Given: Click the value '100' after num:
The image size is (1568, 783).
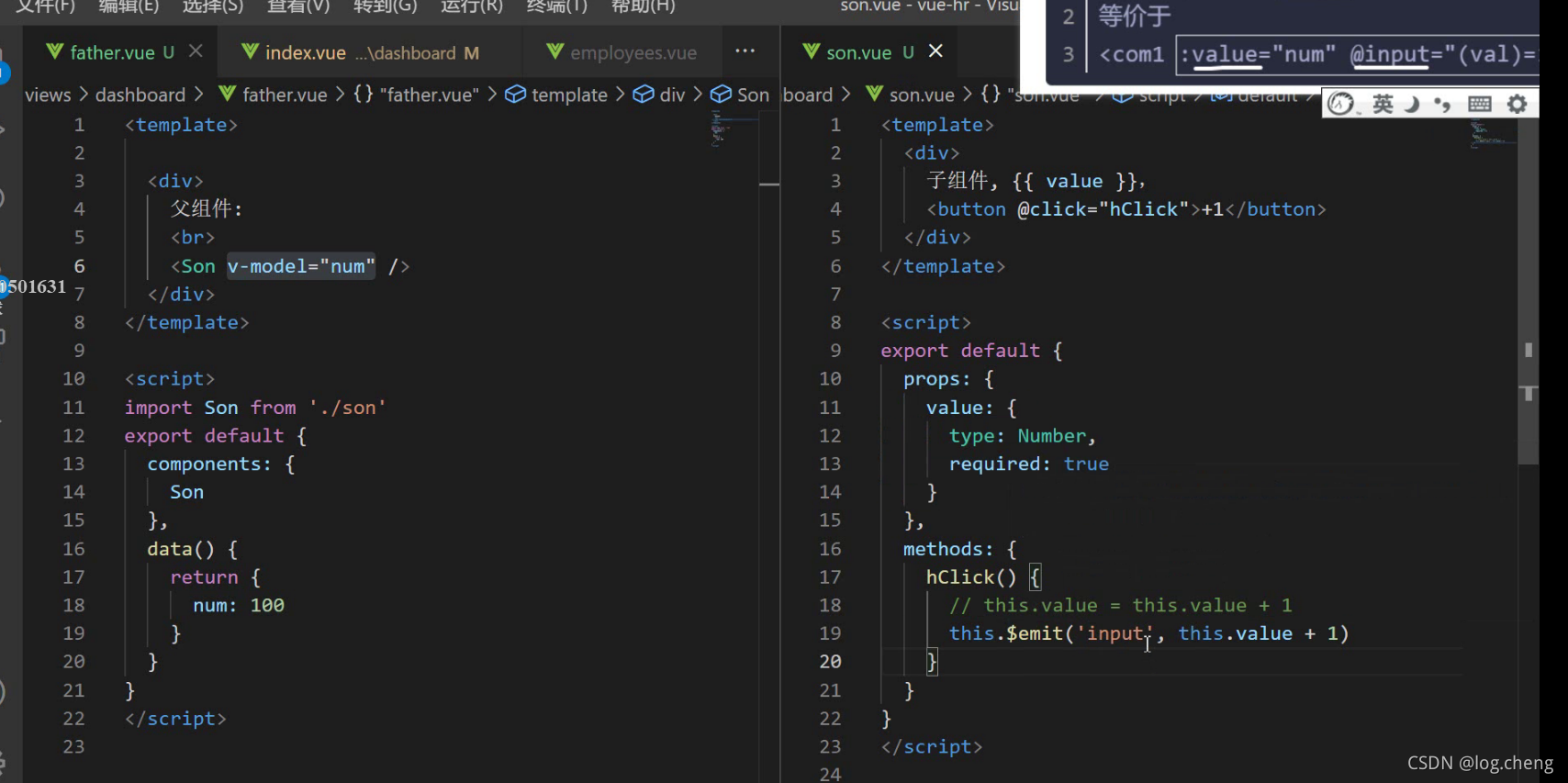Looking at the screenshot, I should tap(267, 606).
